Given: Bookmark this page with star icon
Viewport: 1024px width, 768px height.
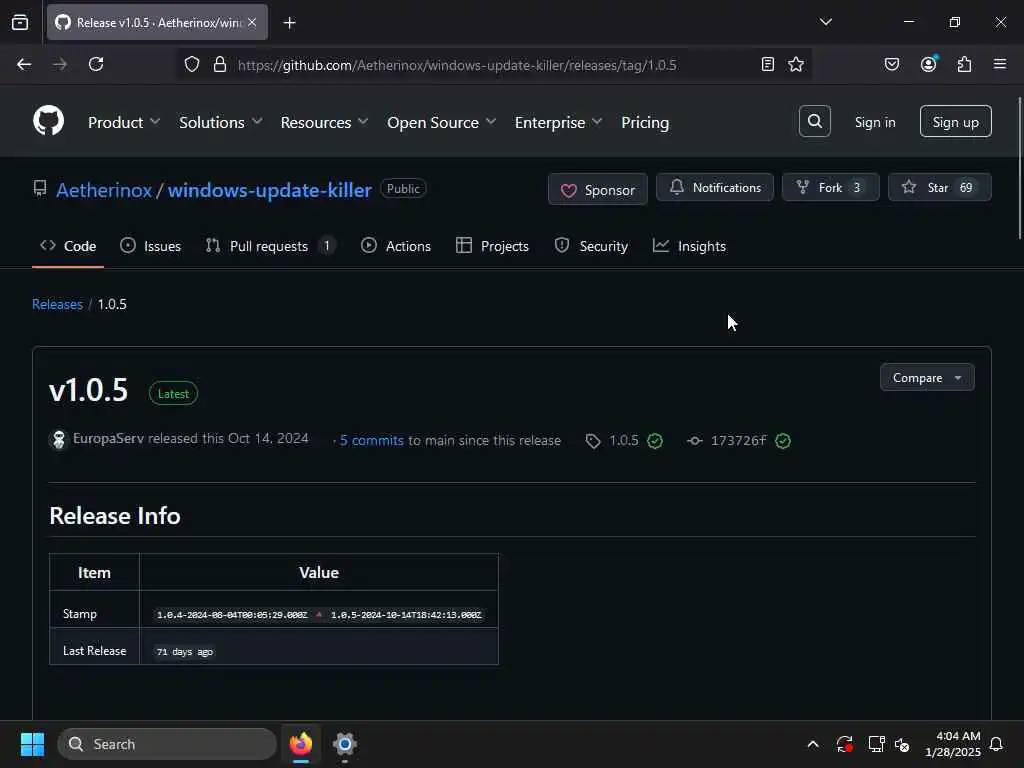Looking at the screenshot, I should [796, 64].
